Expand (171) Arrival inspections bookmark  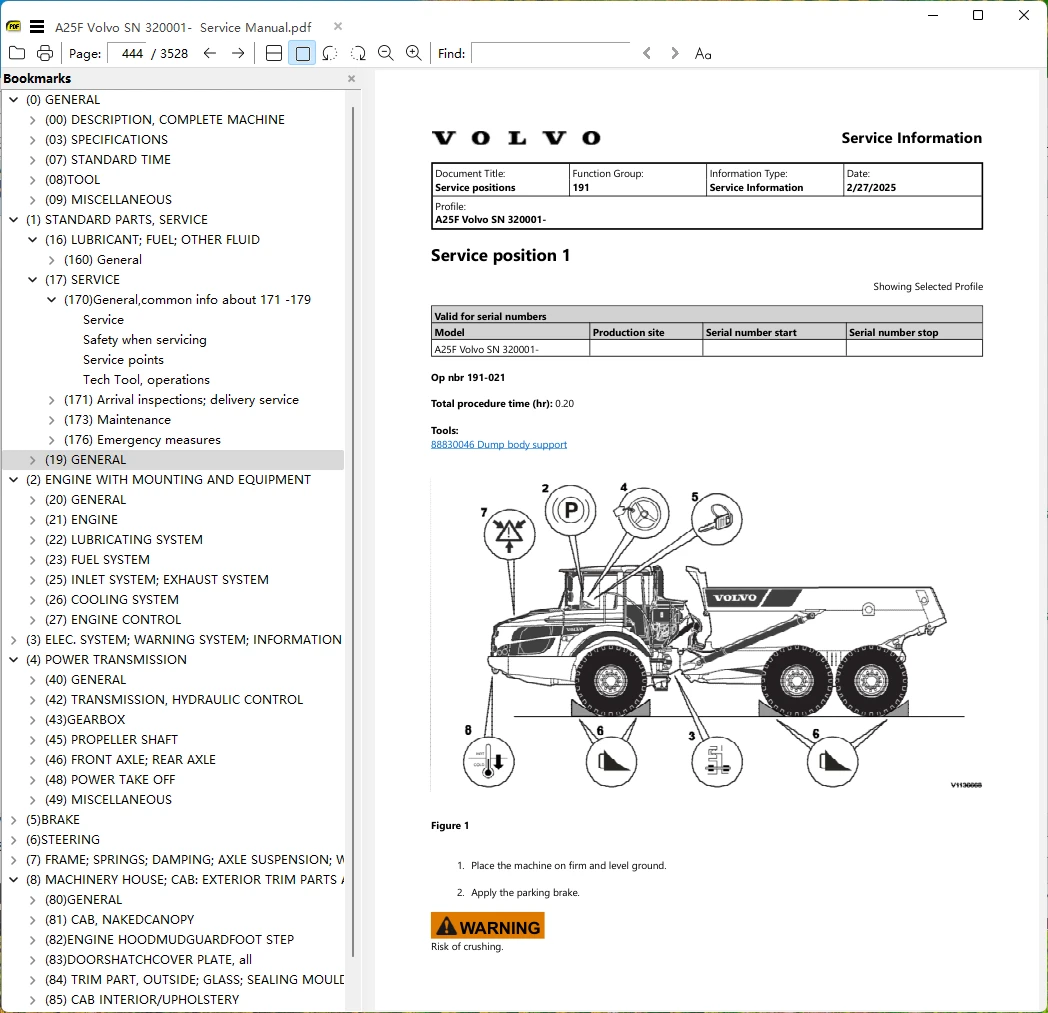[x=51, y=400]
